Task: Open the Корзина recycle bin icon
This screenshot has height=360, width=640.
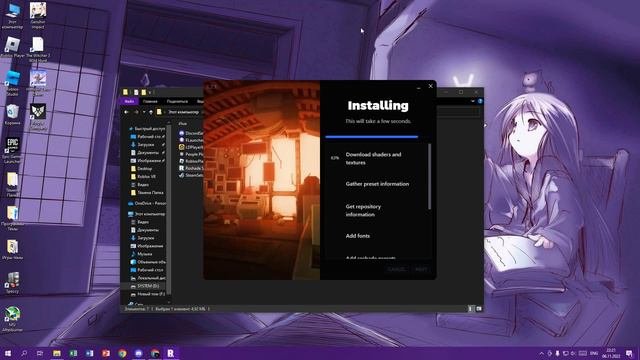Action: pyautogui.click(x=12, y=114)
